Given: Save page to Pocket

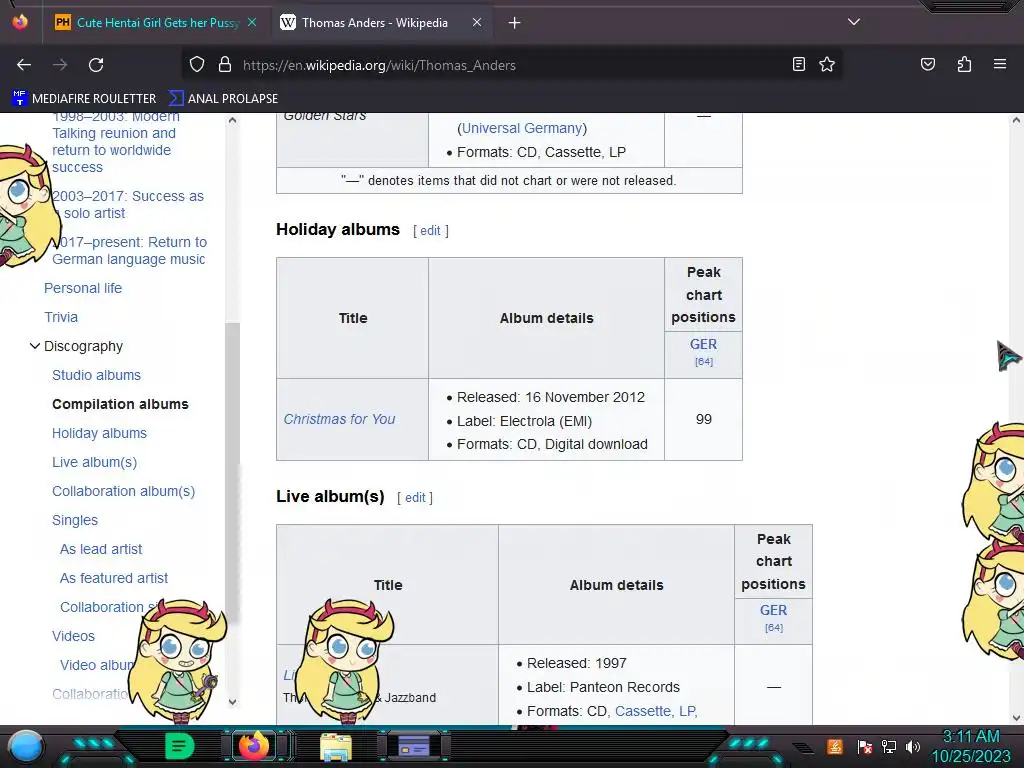Looking at the screenshot, I should coord(928,64).
